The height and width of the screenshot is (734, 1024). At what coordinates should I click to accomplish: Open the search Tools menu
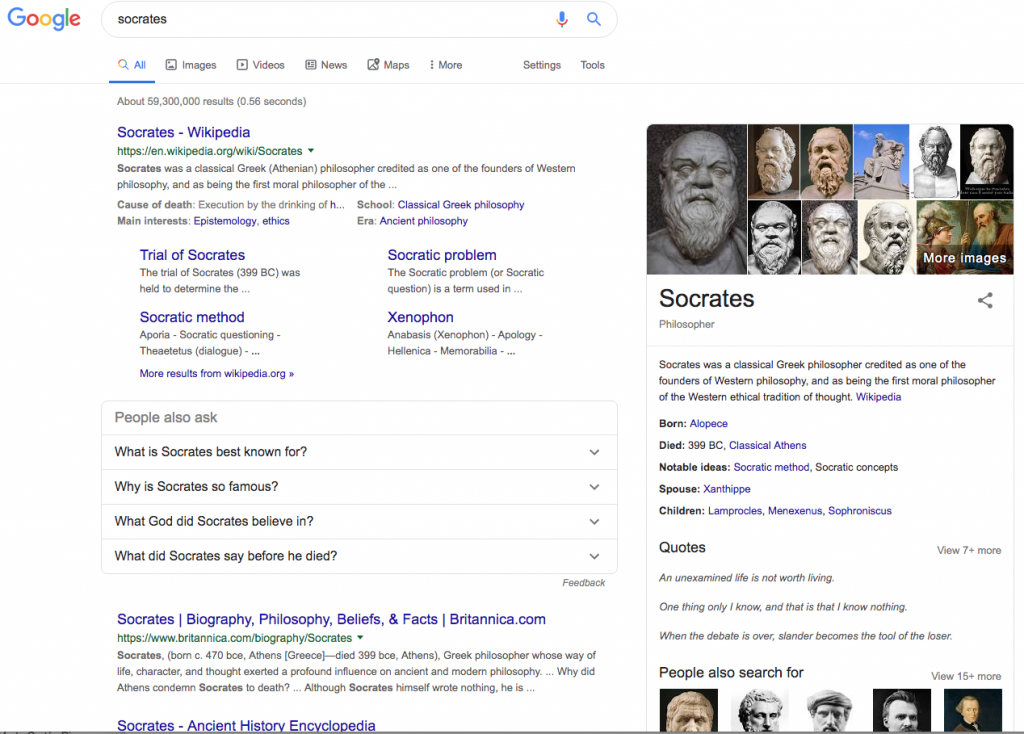tap(592, 65)
